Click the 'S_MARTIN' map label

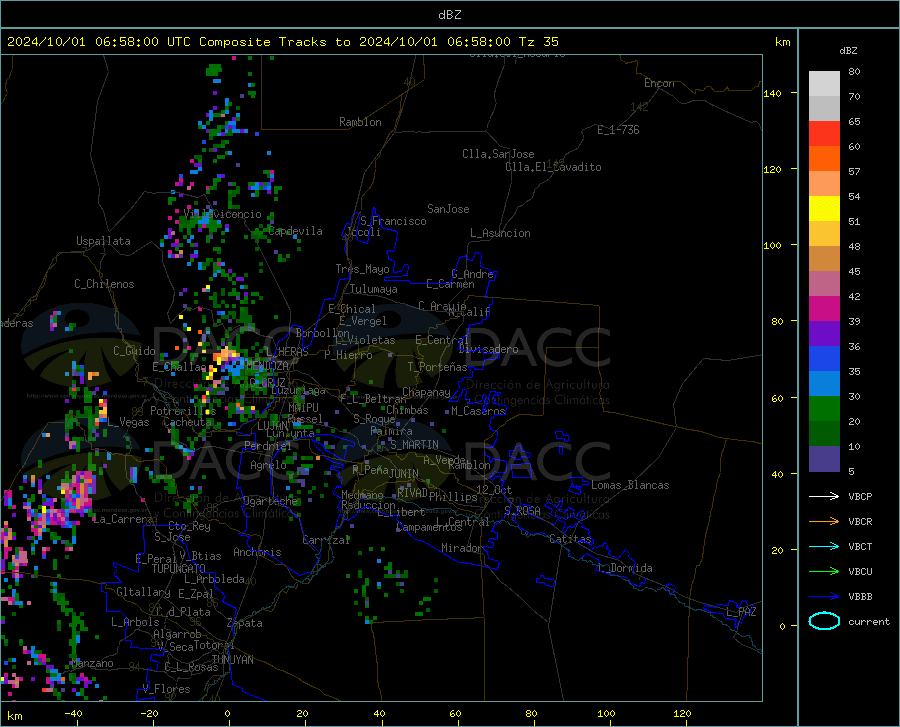414,445
